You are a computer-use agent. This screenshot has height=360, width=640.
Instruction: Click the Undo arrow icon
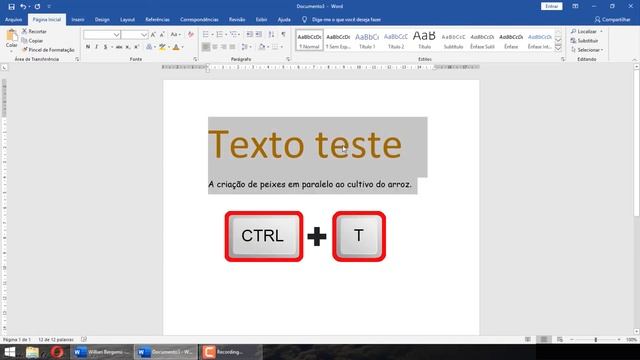click(x=23, y=7)
